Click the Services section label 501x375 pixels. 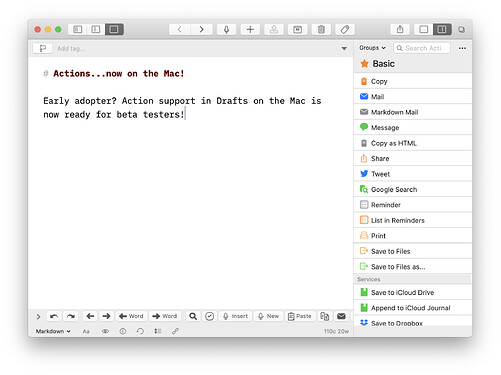coord(369,279)
